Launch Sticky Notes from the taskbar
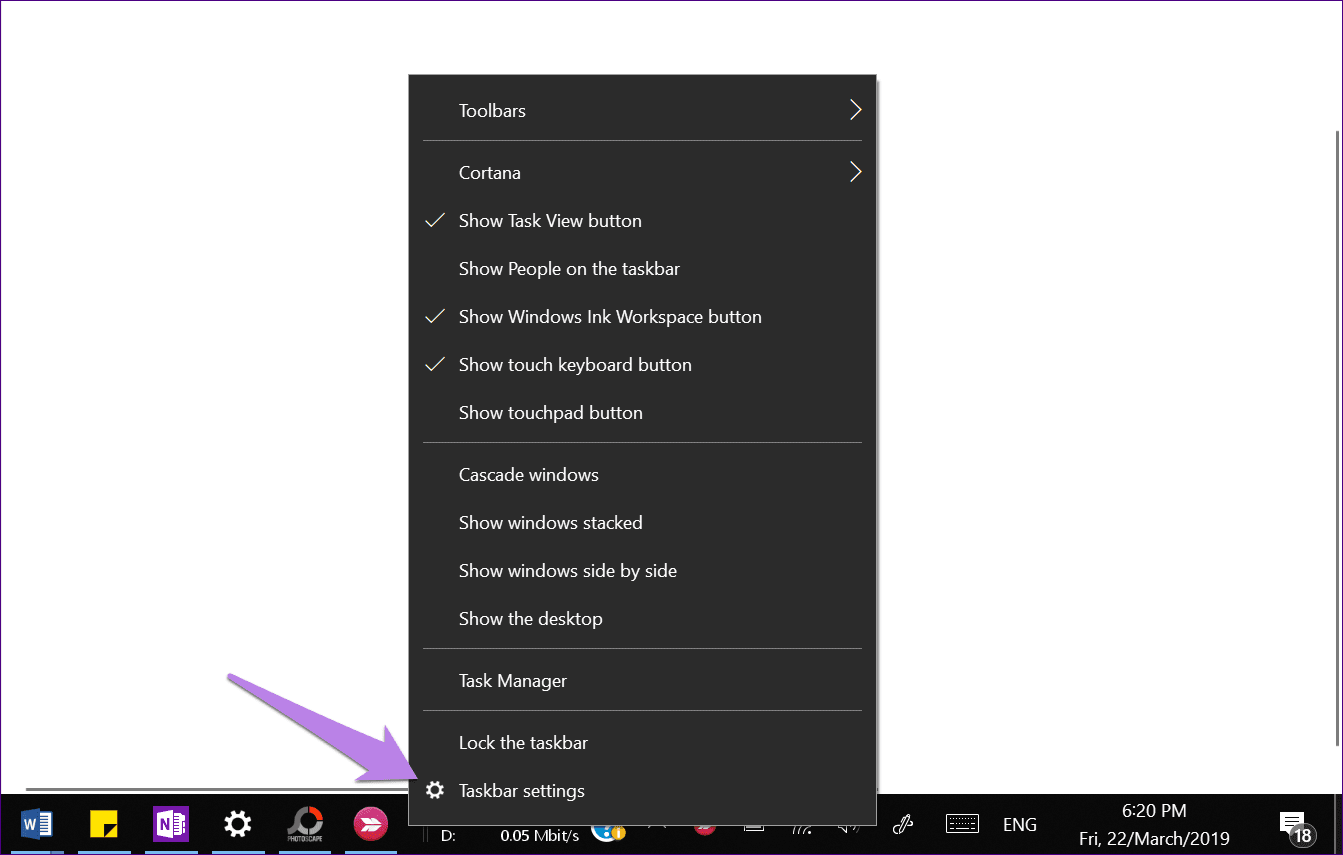 [x=104, y=824]
